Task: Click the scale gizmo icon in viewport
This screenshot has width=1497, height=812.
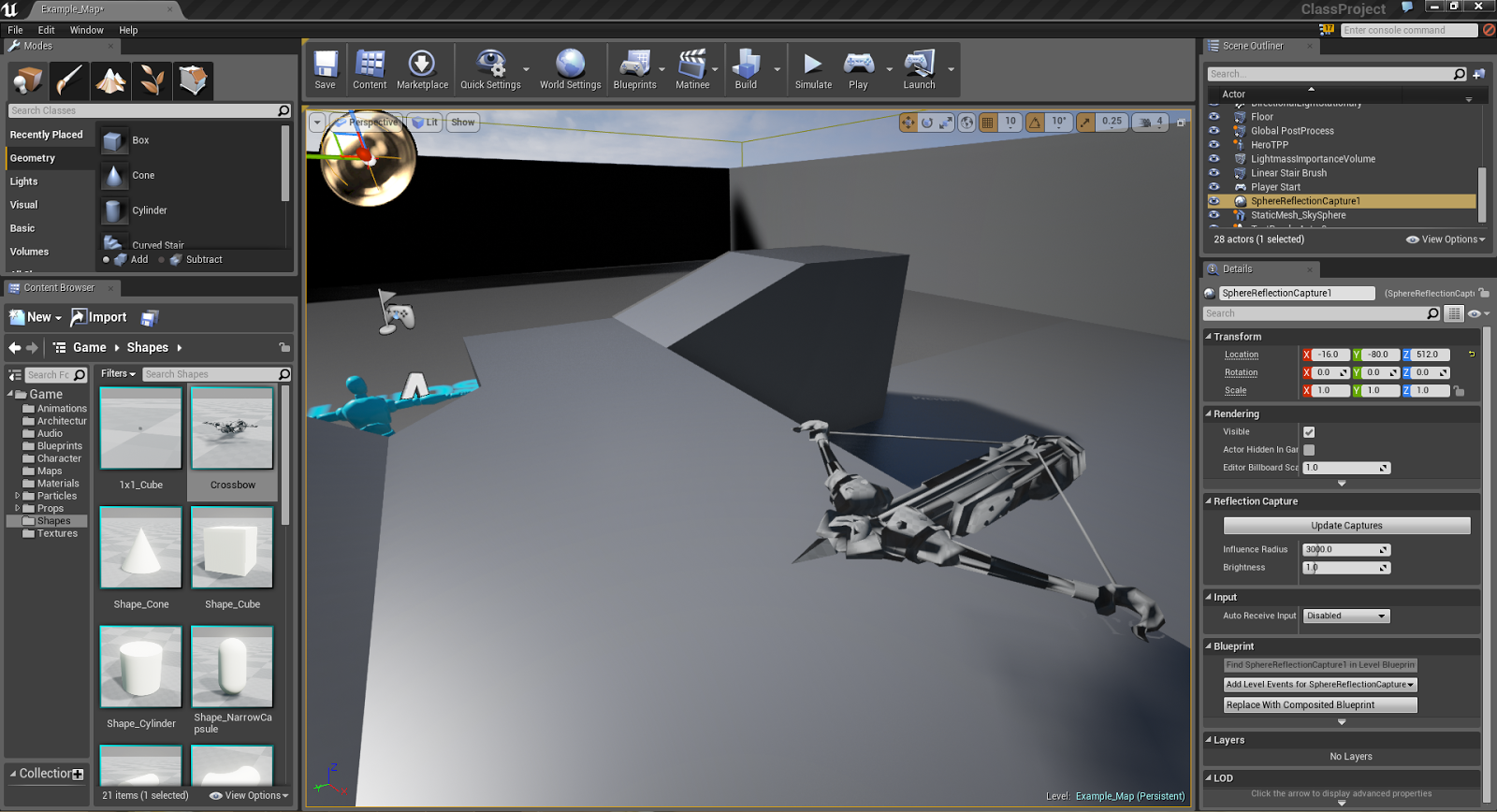Action: [x=946, y=123]
